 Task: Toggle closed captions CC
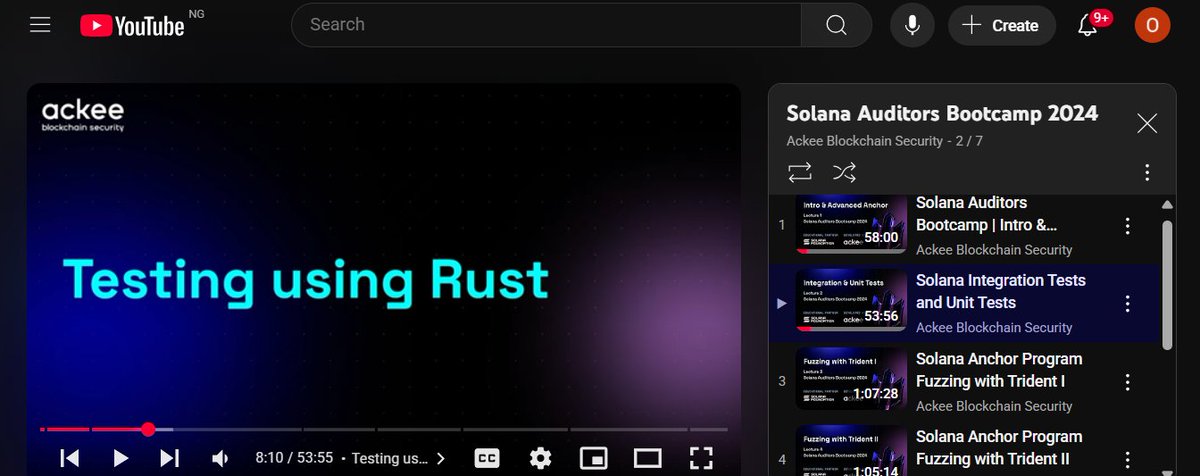tap(487, 458)
